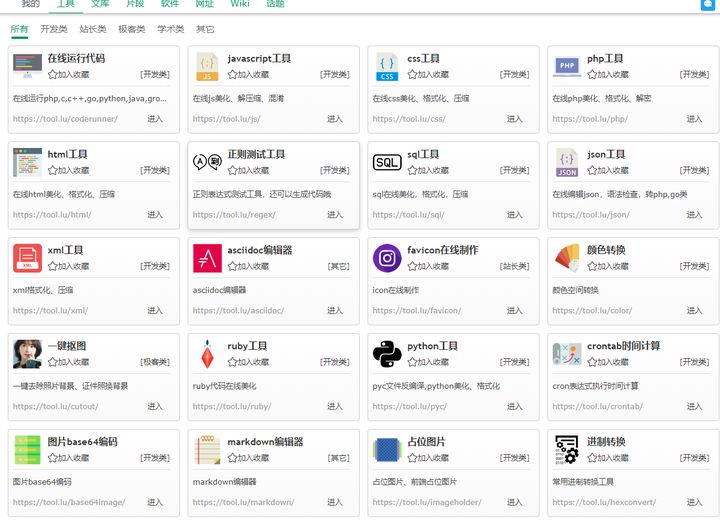Click the markdown编辑器 notepad icon
Screen dimensions: 720x520
coord(207,450)
